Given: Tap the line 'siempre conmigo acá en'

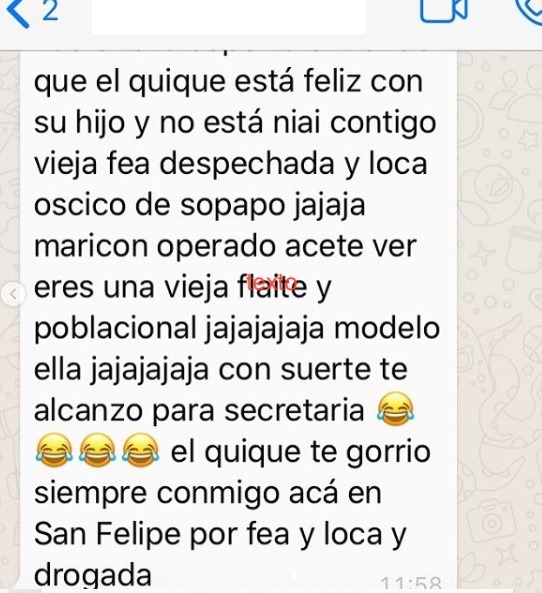Looking at the screenshot, I should click(x=208, y=493).
